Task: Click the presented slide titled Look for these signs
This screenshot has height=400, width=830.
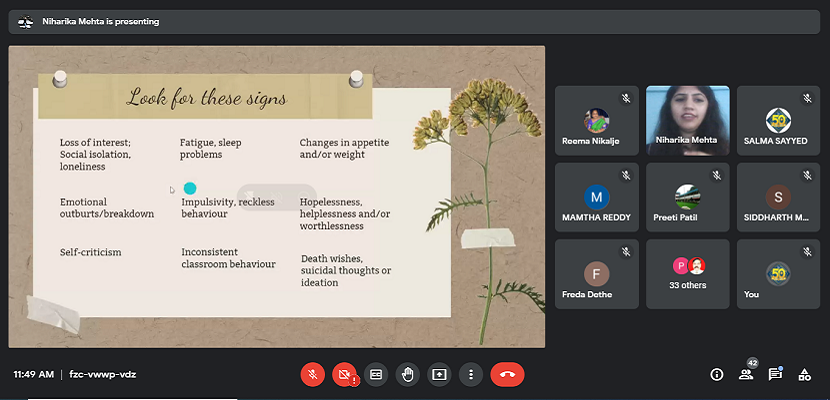Action: [277, 196]
